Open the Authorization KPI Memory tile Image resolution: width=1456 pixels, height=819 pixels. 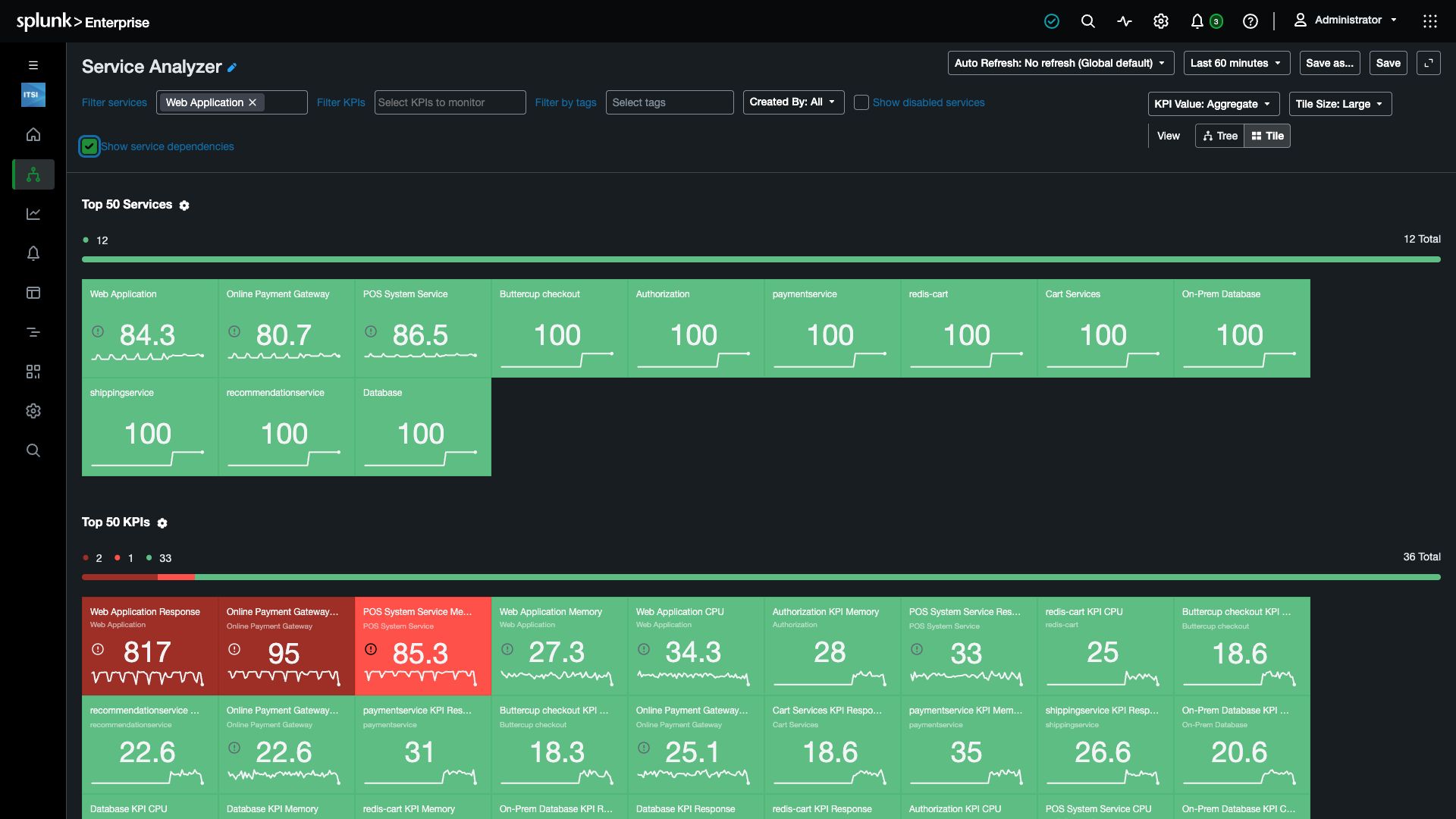point(833,646)
